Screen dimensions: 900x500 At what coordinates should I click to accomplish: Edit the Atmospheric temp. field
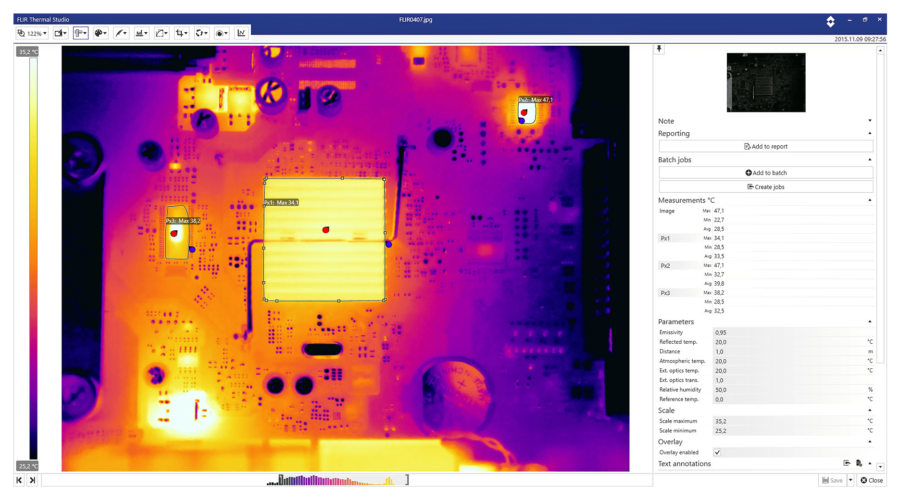789,361
